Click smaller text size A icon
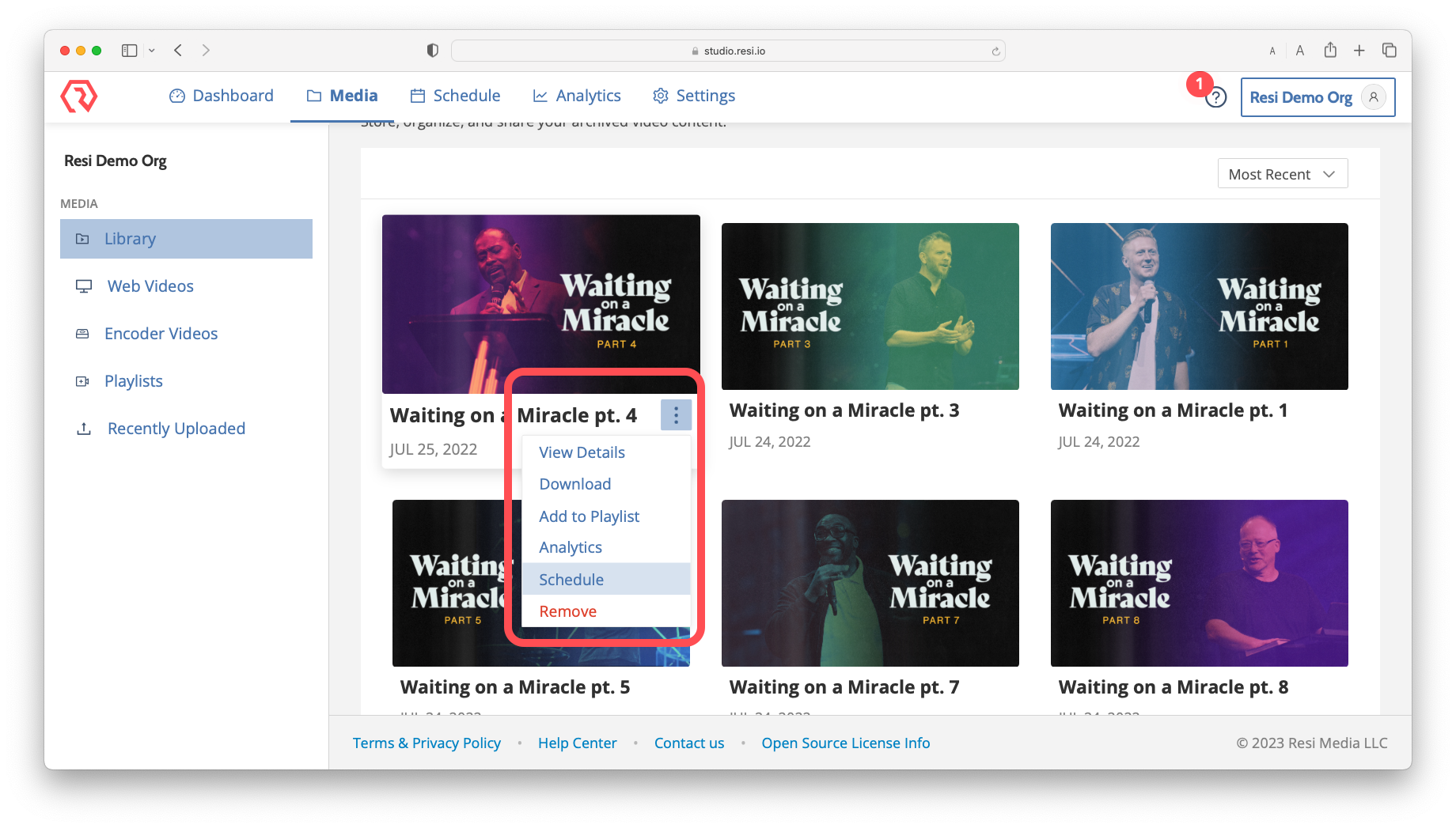The width and height of the screenshot is (1456, 828). (x=1272, y=51)
